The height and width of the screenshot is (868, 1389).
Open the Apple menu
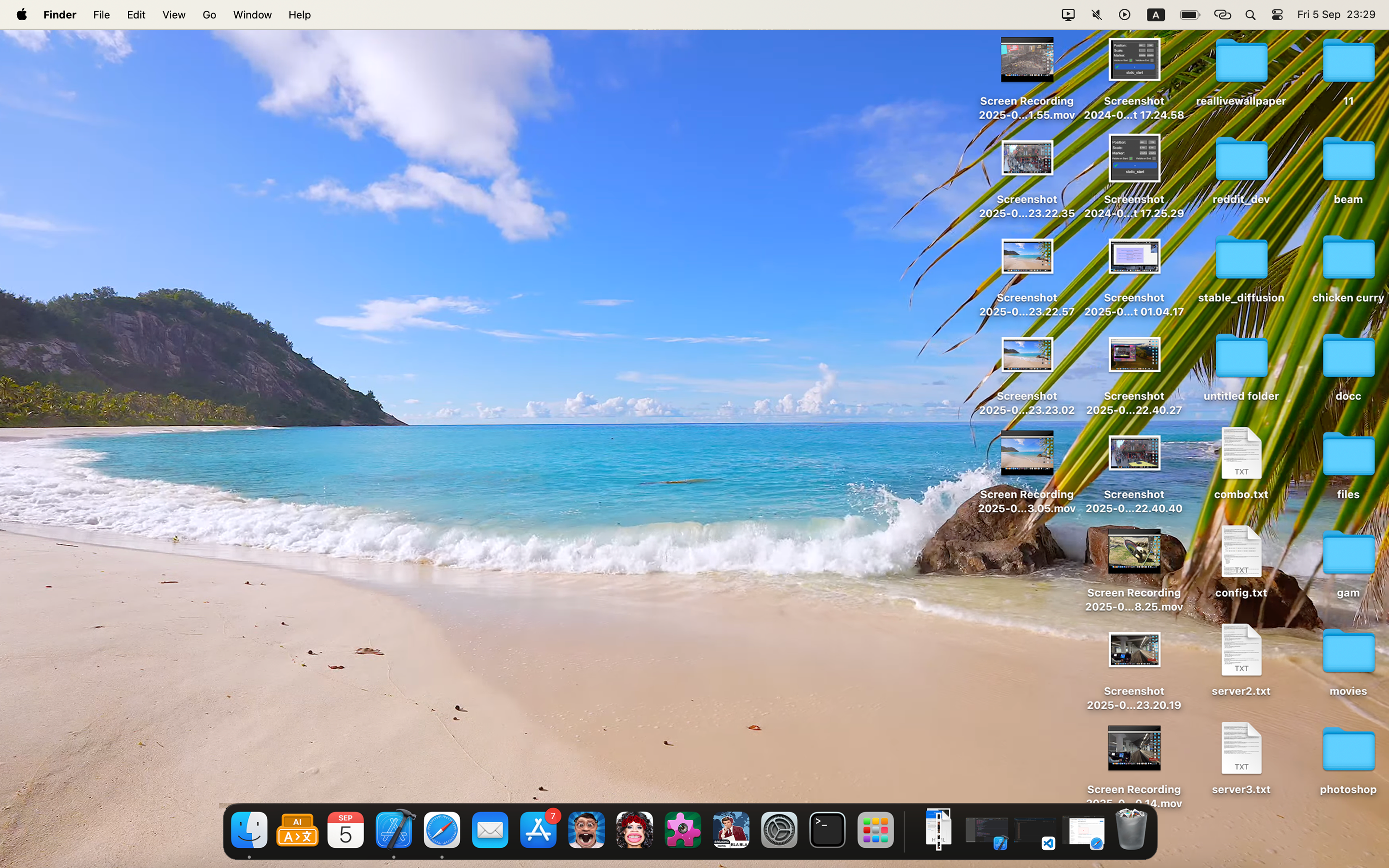click(22, 15)
